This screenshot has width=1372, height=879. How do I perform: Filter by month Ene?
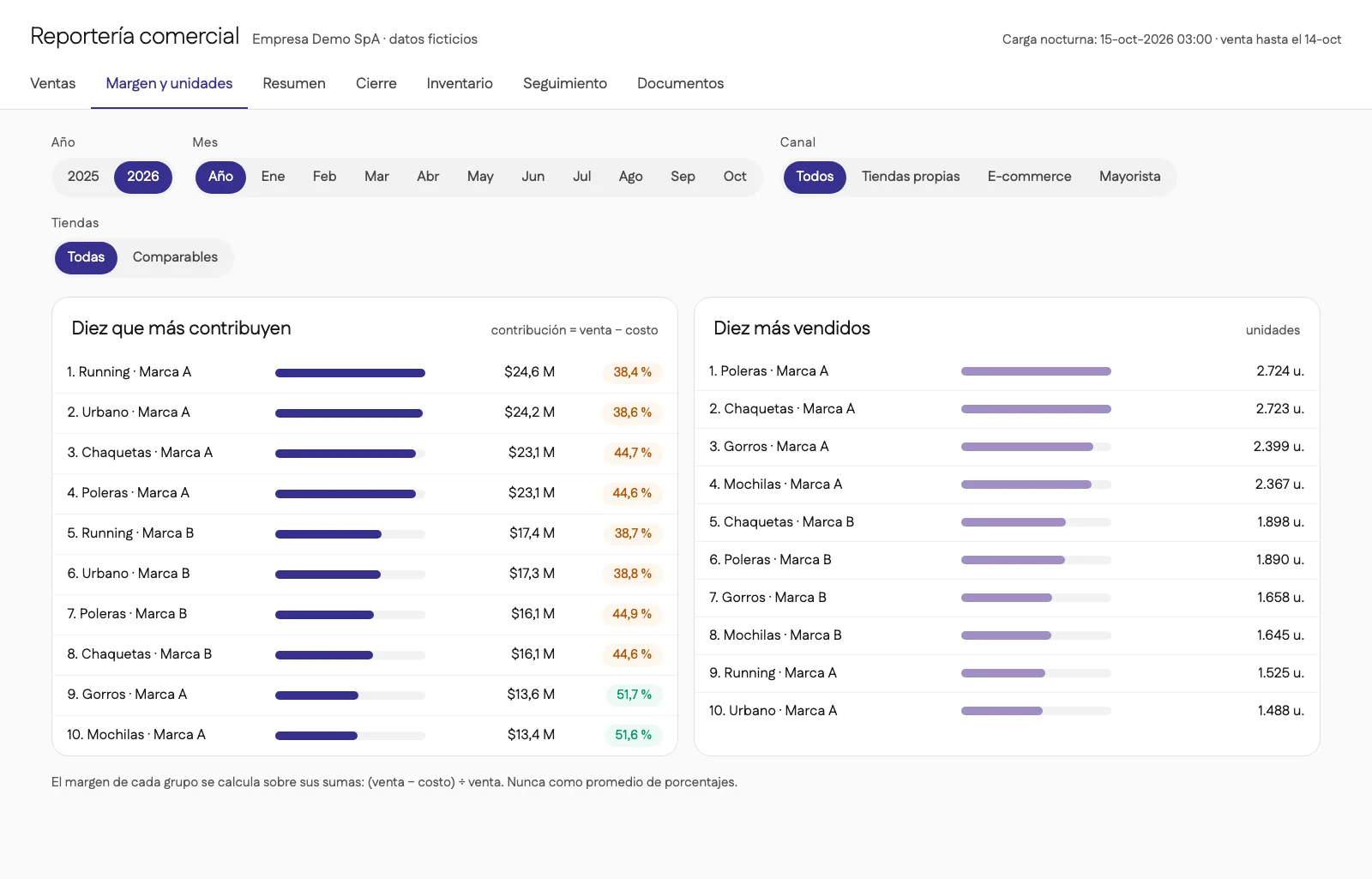coord(273,177)
